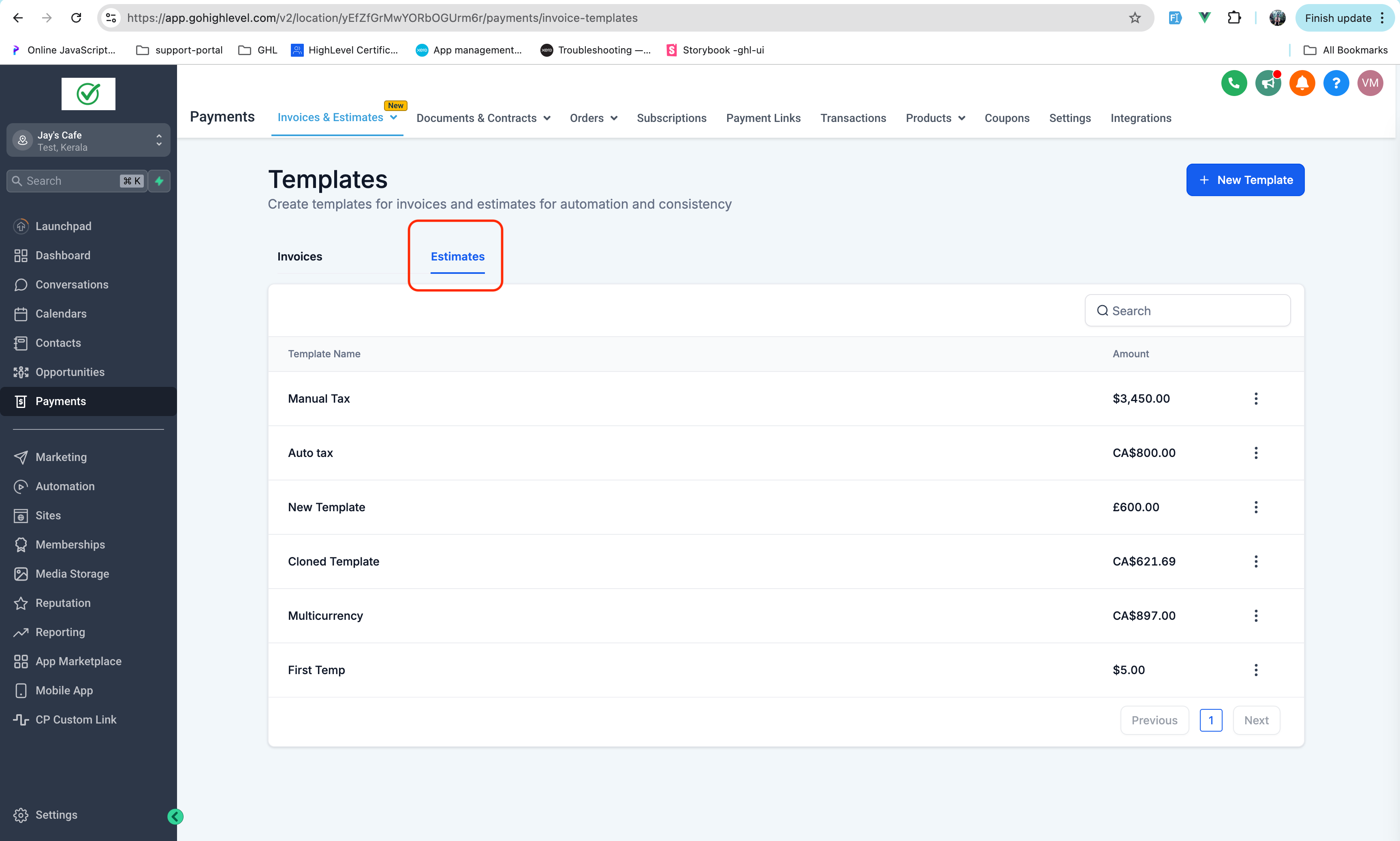Click the checkmark logo in the sidebar
The image size is (1400, 841).
tap(88, 94)
